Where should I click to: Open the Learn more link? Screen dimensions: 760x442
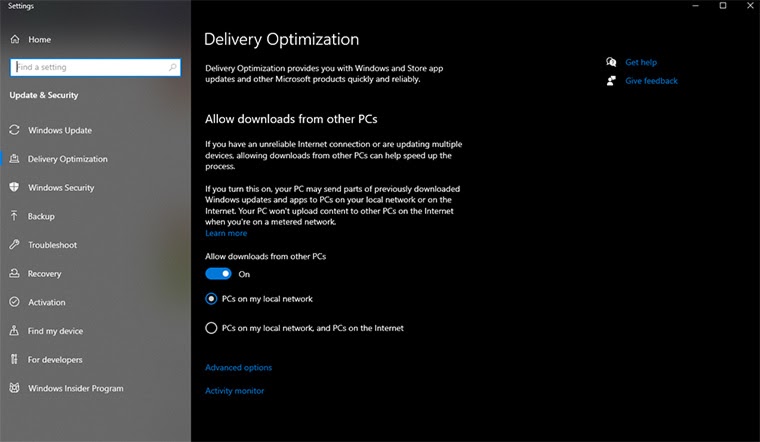[x=226, y=233]
